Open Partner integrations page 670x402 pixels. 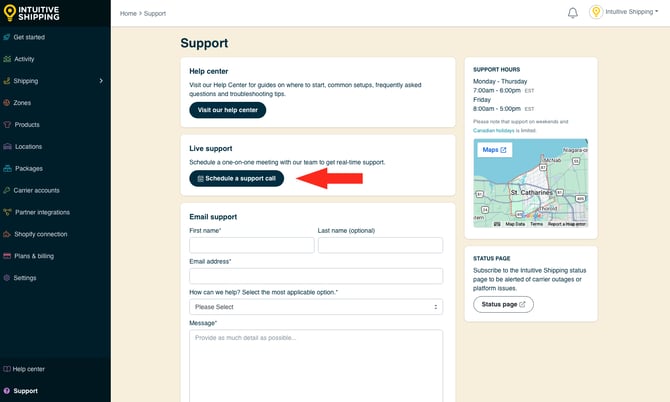pos(42,212)
